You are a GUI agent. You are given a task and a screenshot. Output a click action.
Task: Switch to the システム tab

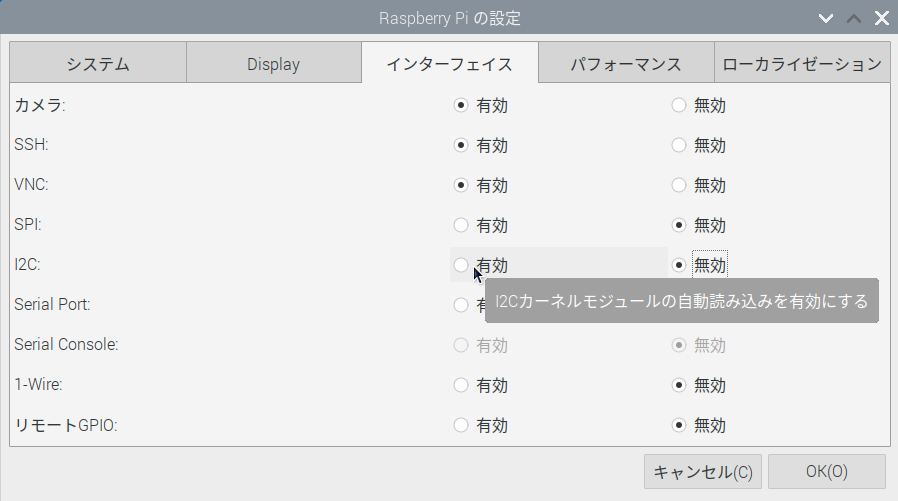[x=98, y=63]
